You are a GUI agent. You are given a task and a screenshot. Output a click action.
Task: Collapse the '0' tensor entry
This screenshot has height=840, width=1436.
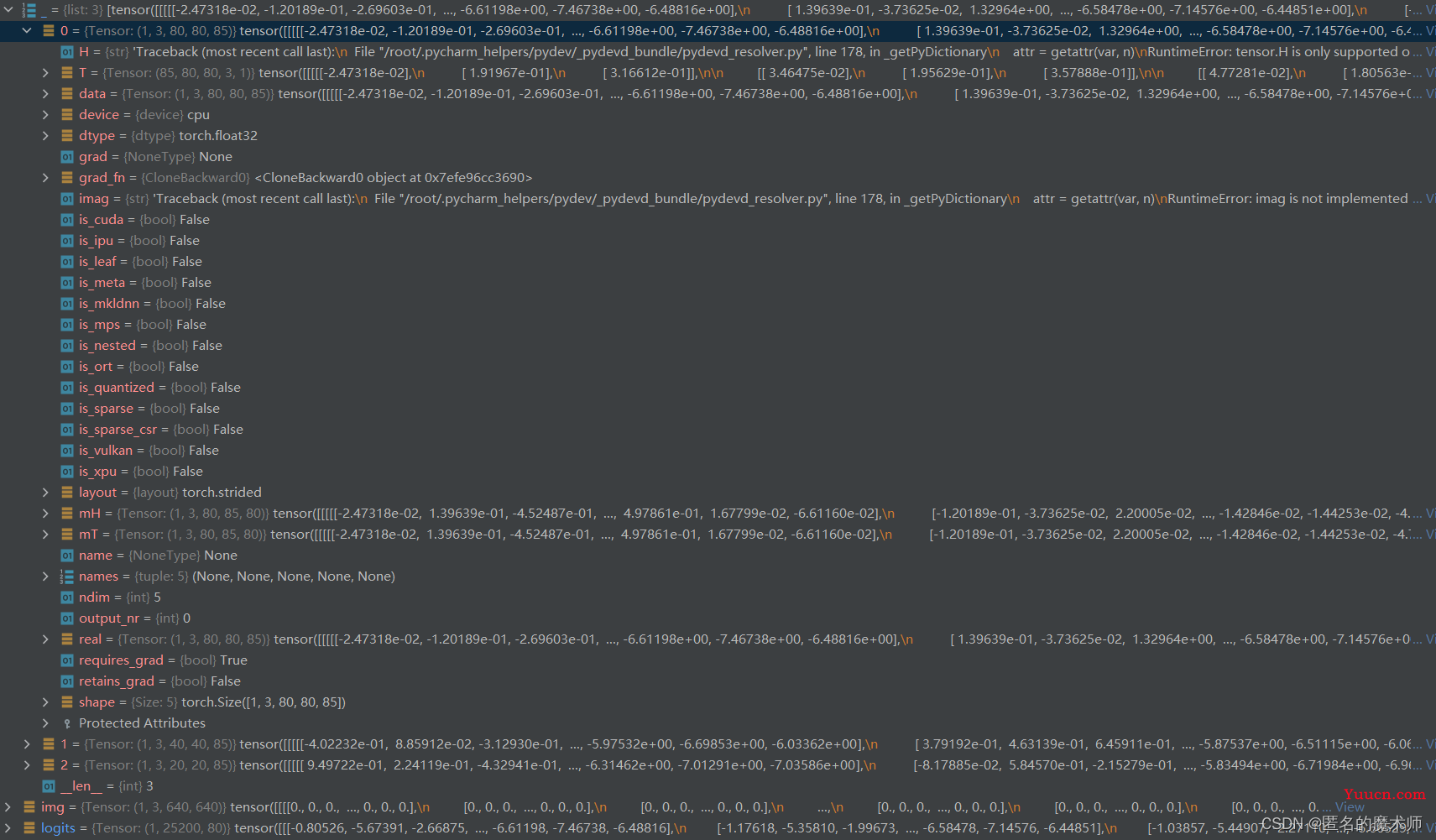27,31
